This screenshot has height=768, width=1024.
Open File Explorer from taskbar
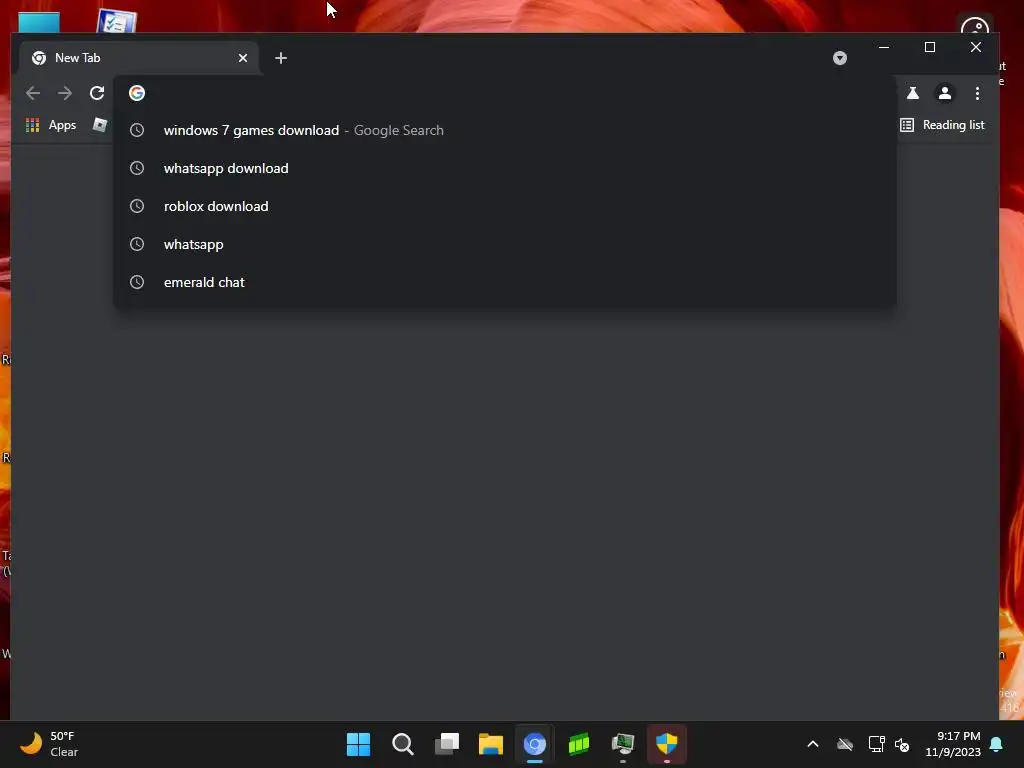(490, 744)
